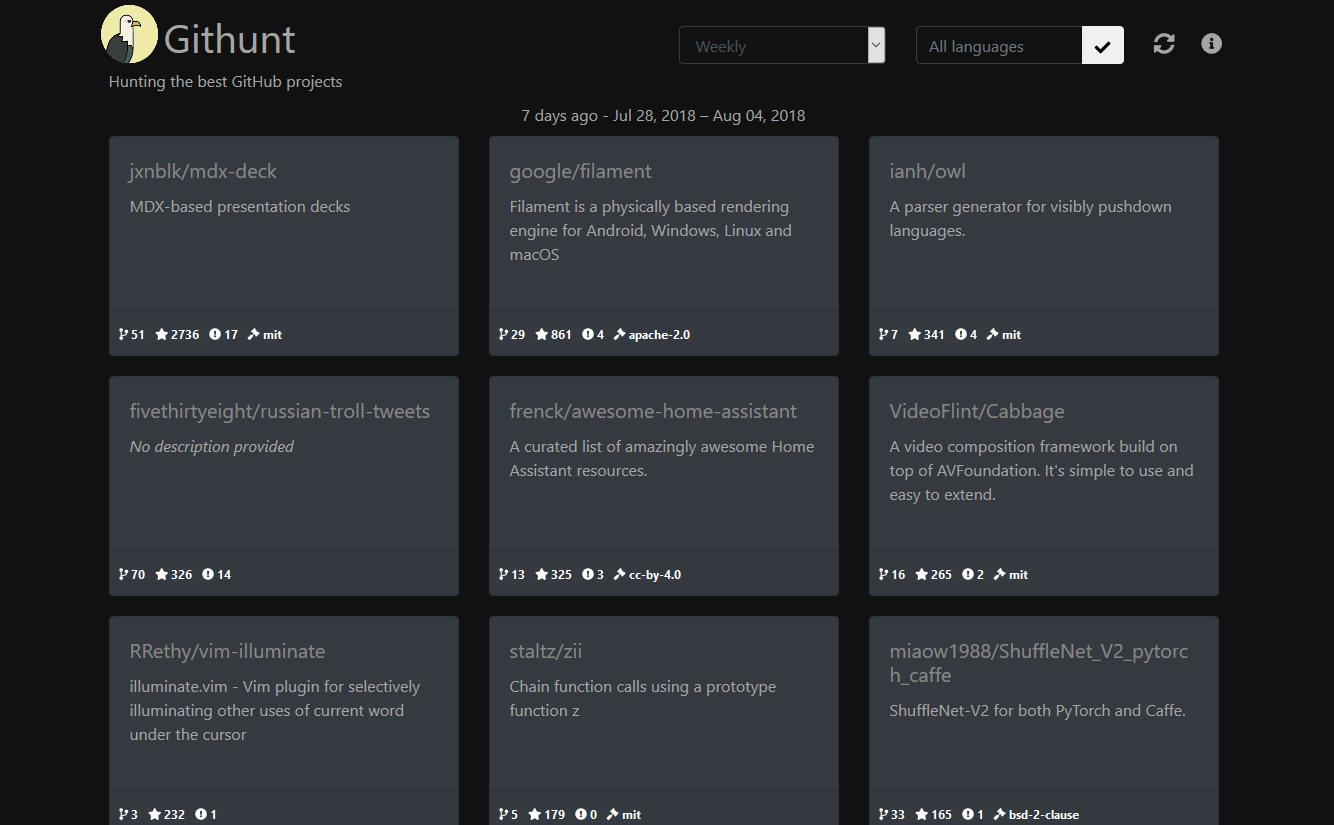Image resolution: width=1334 pixels, height=825 pixels.
Task: Click the 'No description provided' text
Action: (211, 447)
